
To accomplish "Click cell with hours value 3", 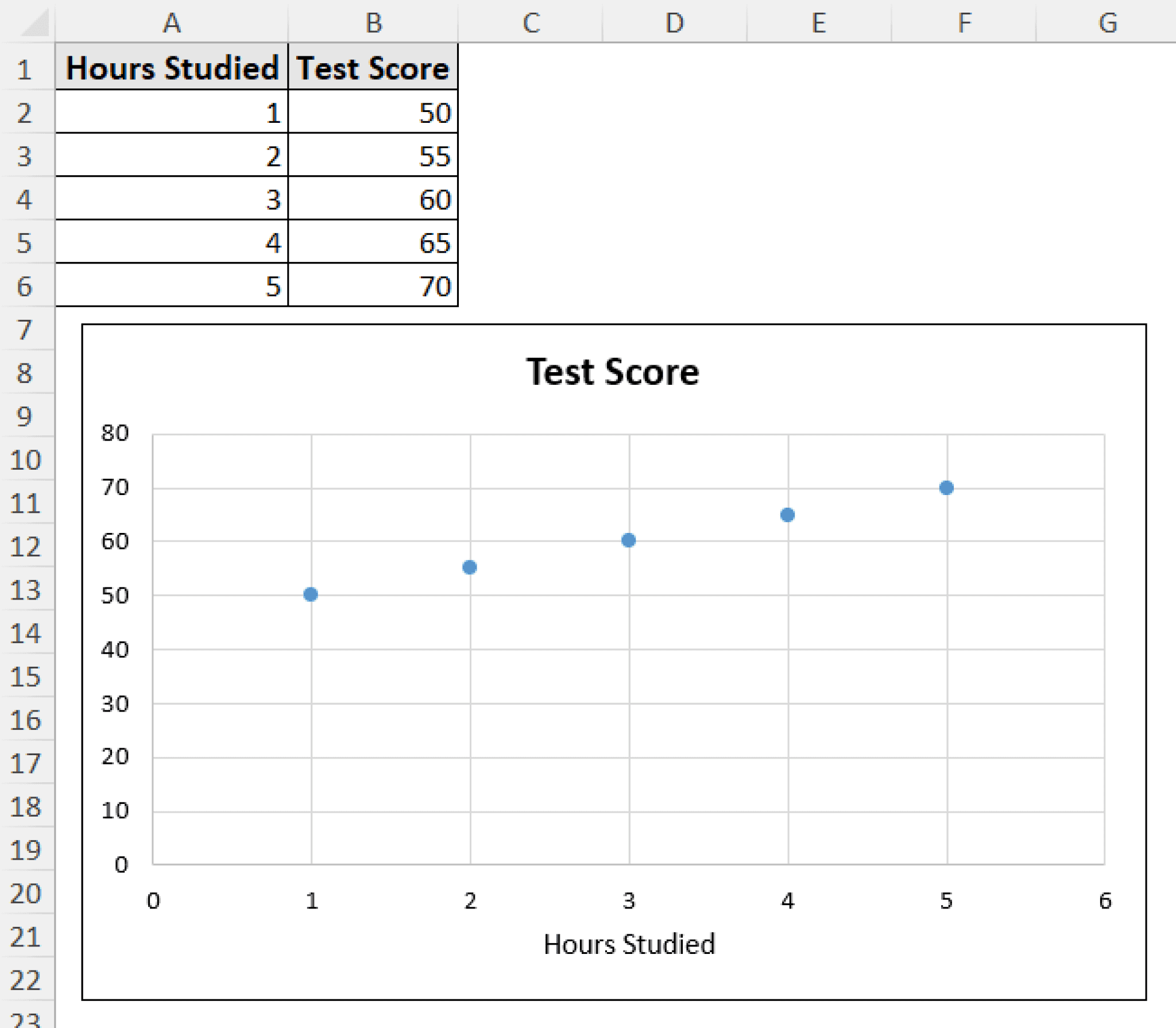I will [x=172, y=199].
